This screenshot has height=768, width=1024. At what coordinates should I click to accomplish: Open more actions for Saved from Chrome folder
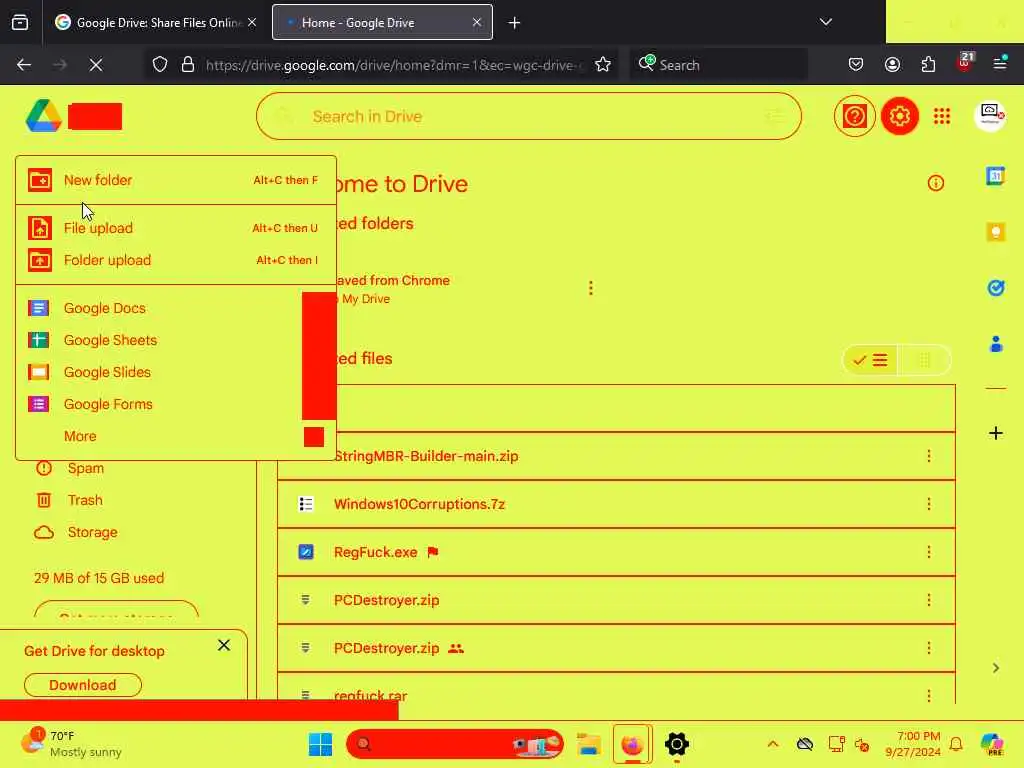pyautogui.click(x=590, y=288)
